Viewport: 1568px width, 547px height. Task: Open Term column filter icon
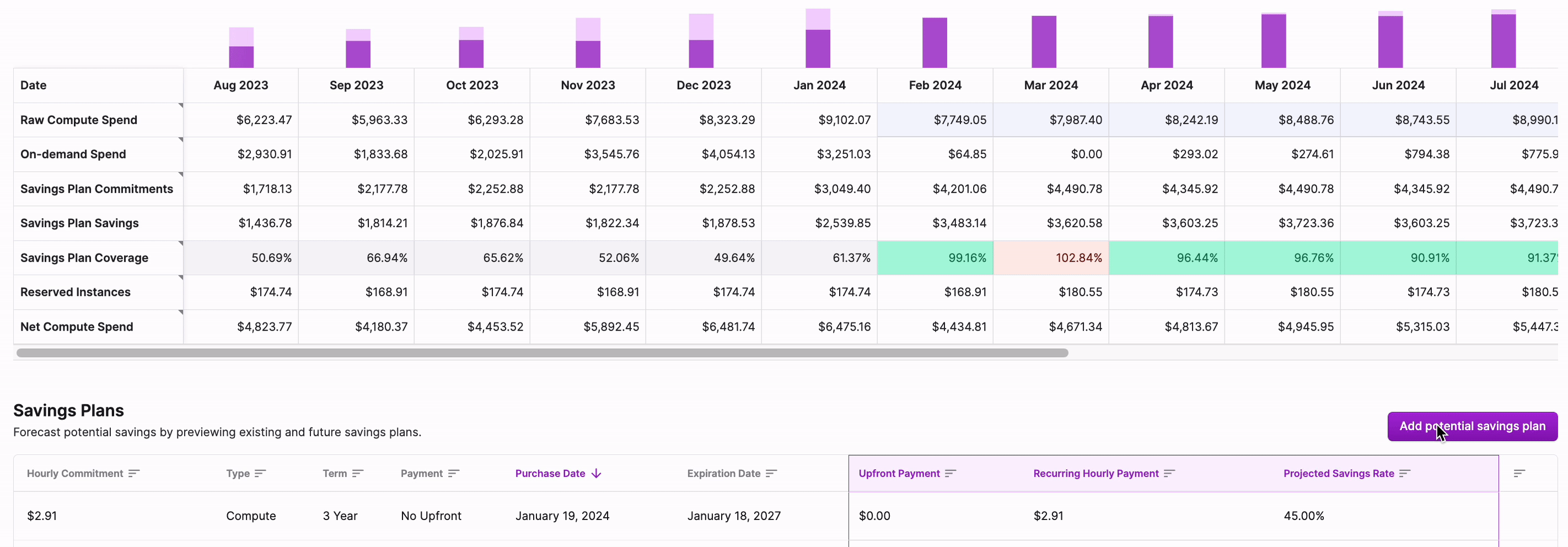[x=358, y=473]
